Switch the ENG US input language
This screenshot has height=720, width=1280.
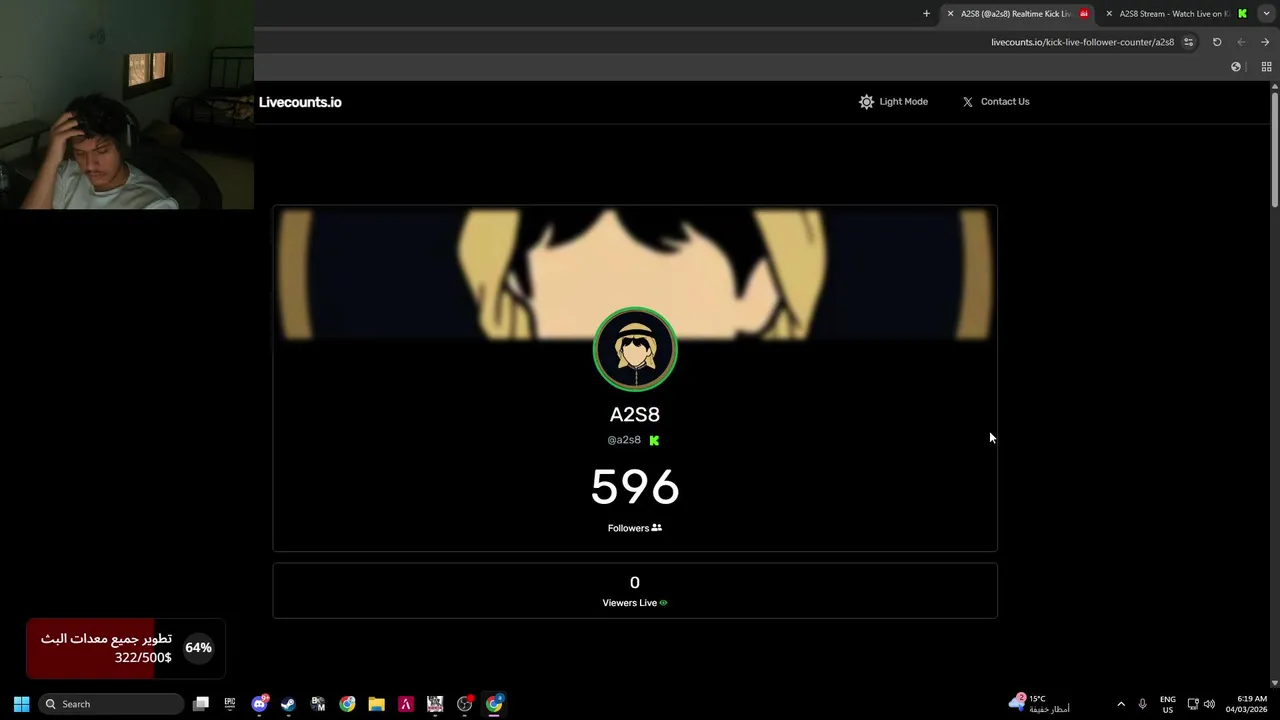point(1168,704)
